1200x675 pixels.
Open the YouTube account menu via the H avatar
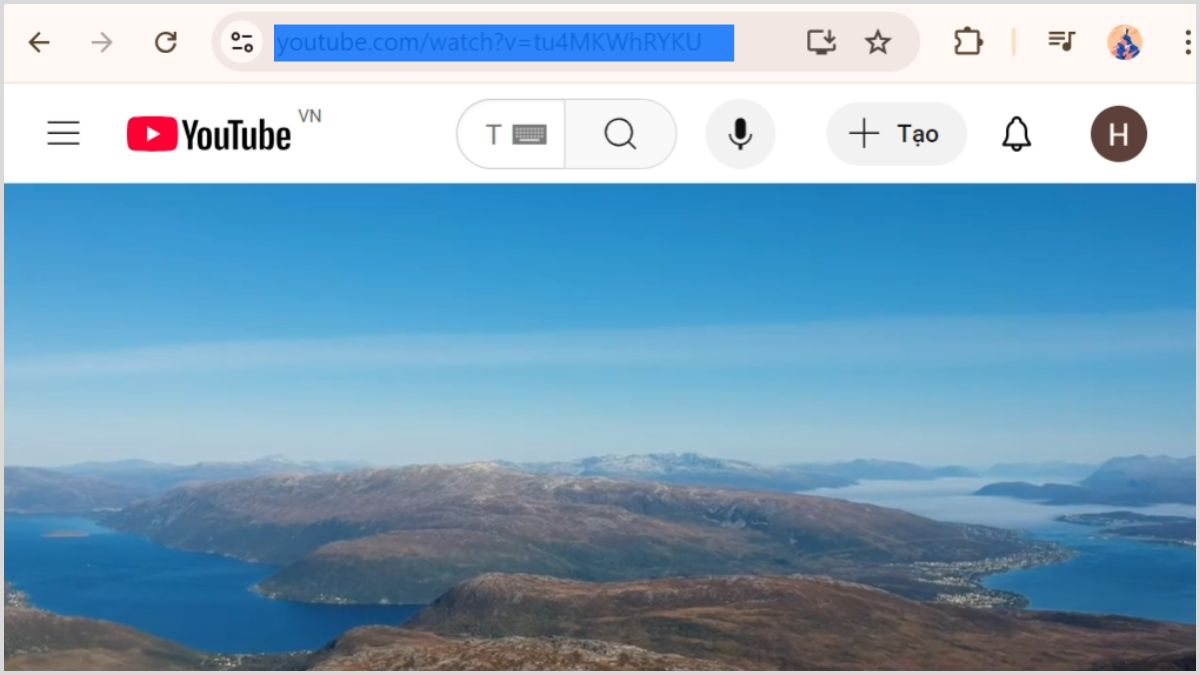point(1118,133)
